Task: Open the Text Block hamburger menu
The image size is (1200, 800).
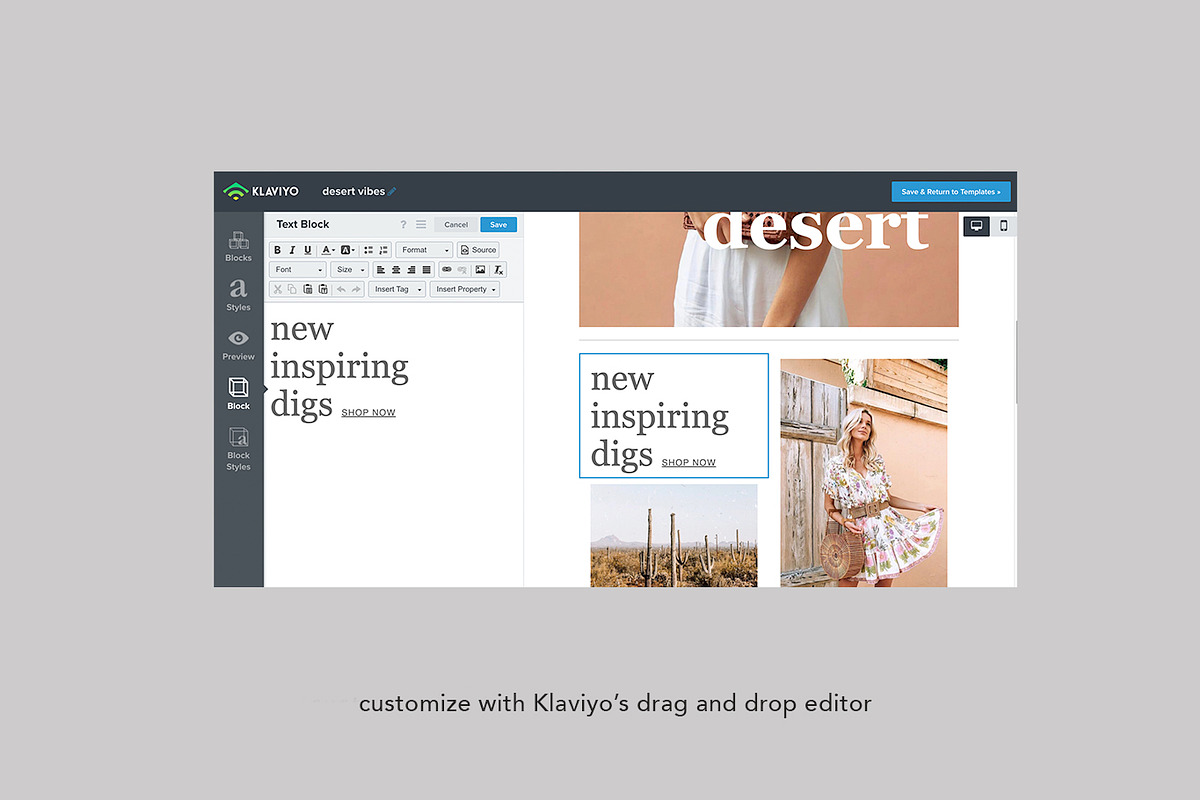Action: tap(421, 224)
